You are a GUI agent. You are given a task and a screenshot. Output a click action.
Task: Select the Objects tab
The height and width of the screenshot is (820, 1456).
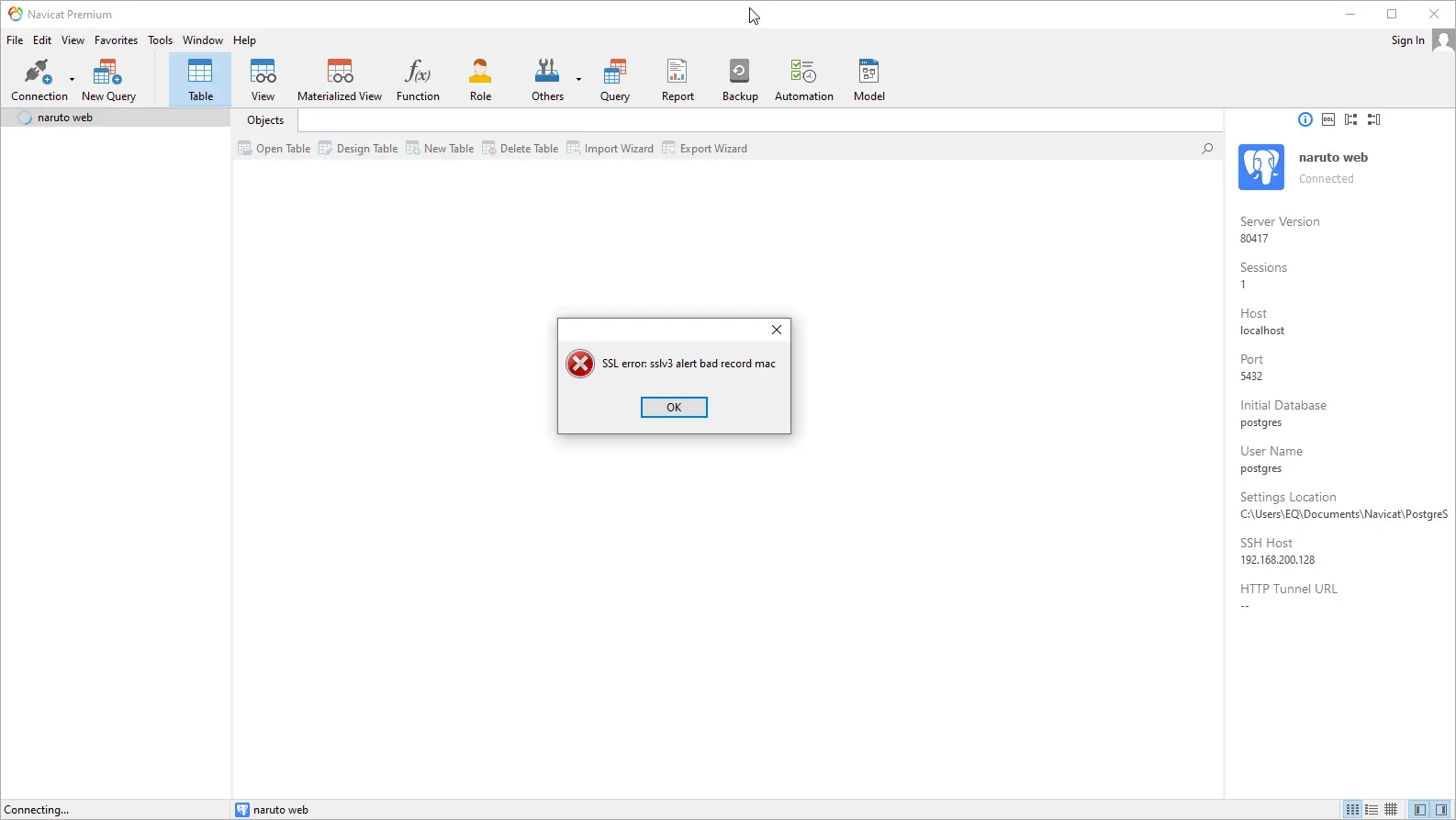coord(265,120)
